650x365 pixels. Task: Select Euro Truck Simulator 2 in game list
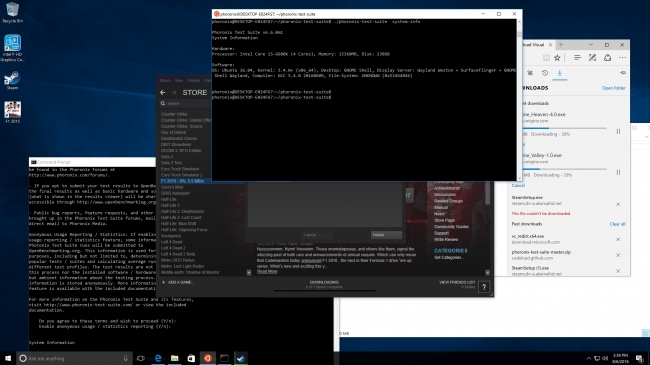click(182, 175)
